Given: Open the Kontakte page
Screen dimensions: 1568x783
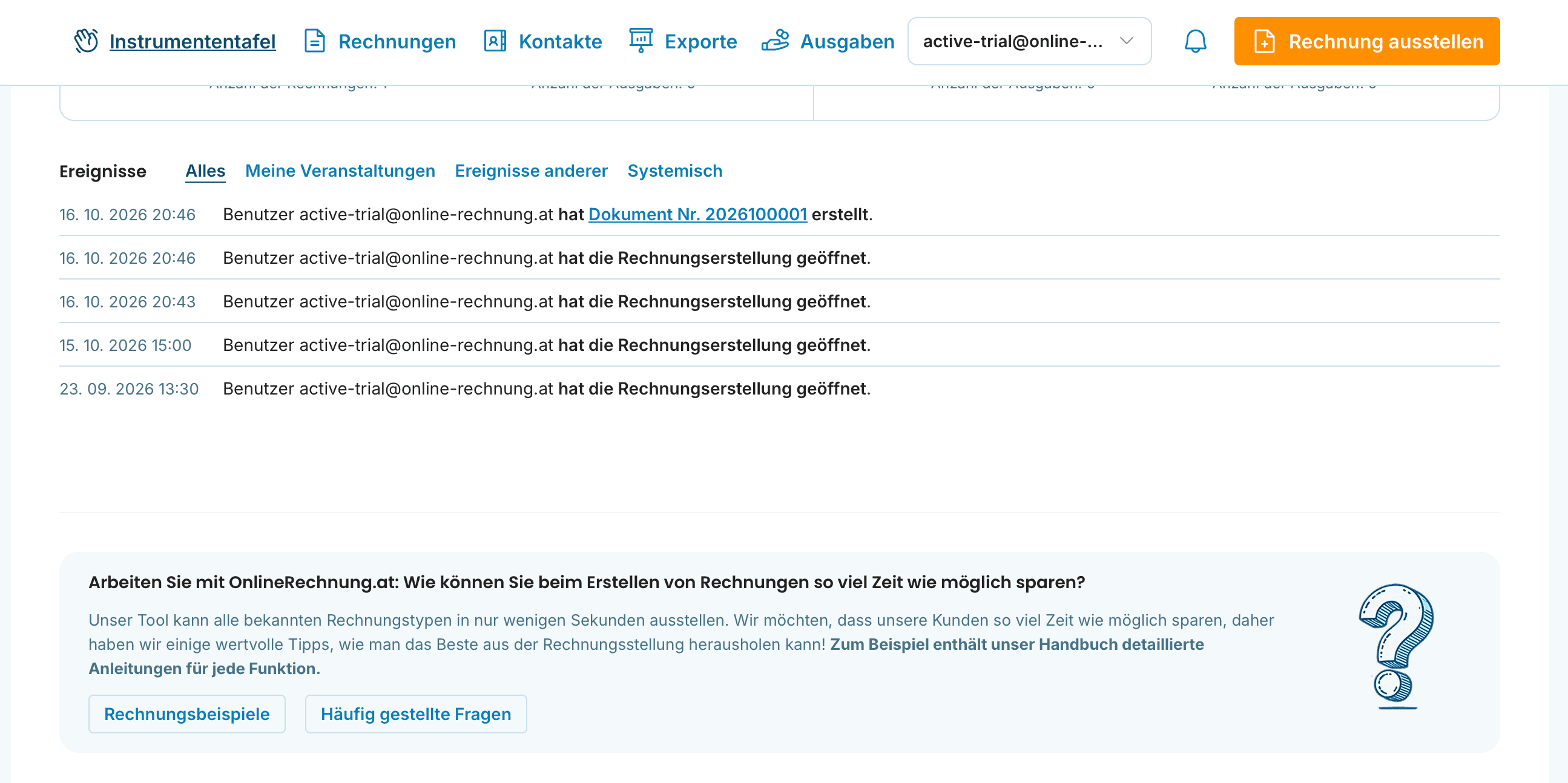Looking at the screenshot, I should 560,41.
